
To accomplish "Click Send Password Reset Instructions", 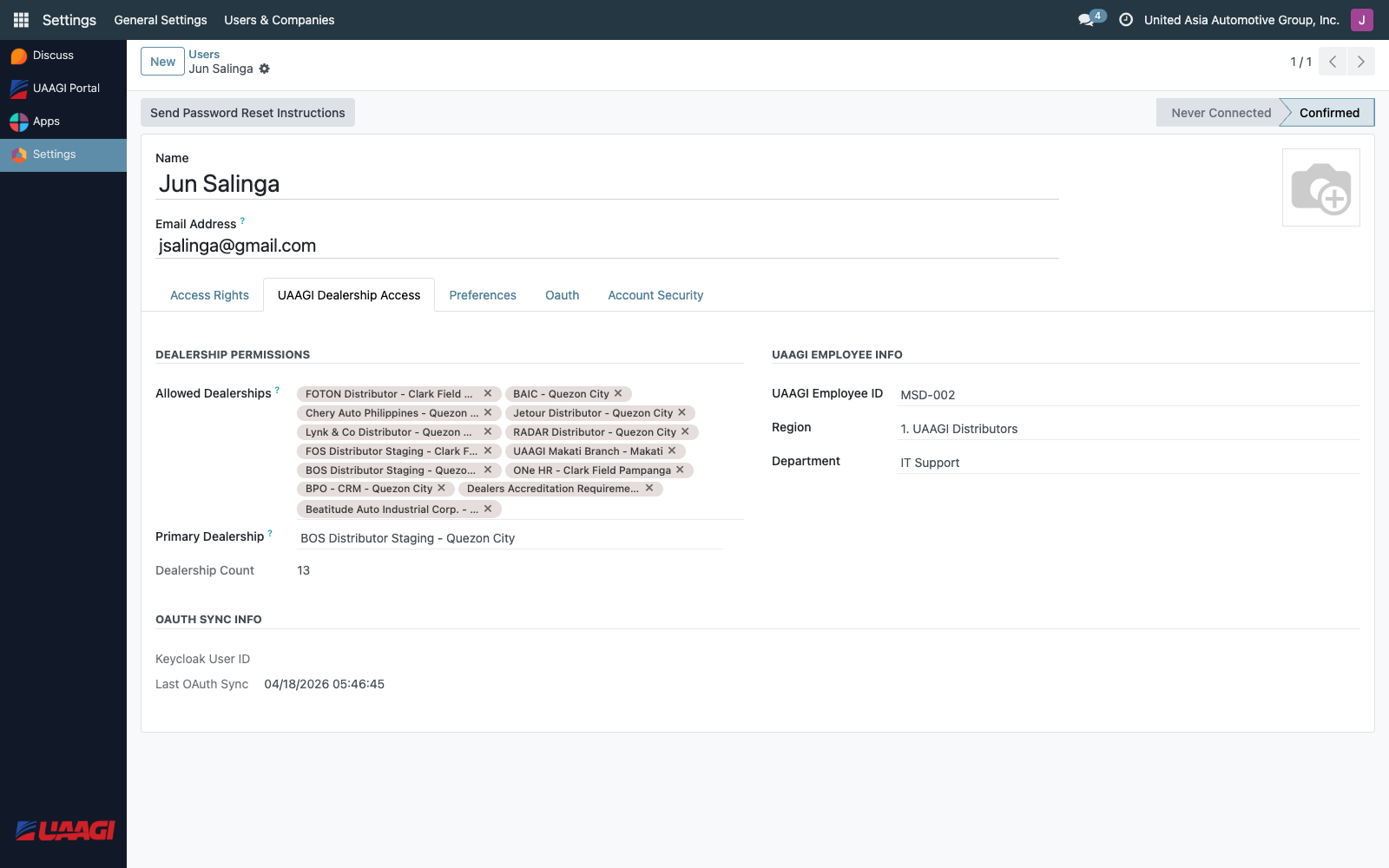I will click(x=247, y=112).
